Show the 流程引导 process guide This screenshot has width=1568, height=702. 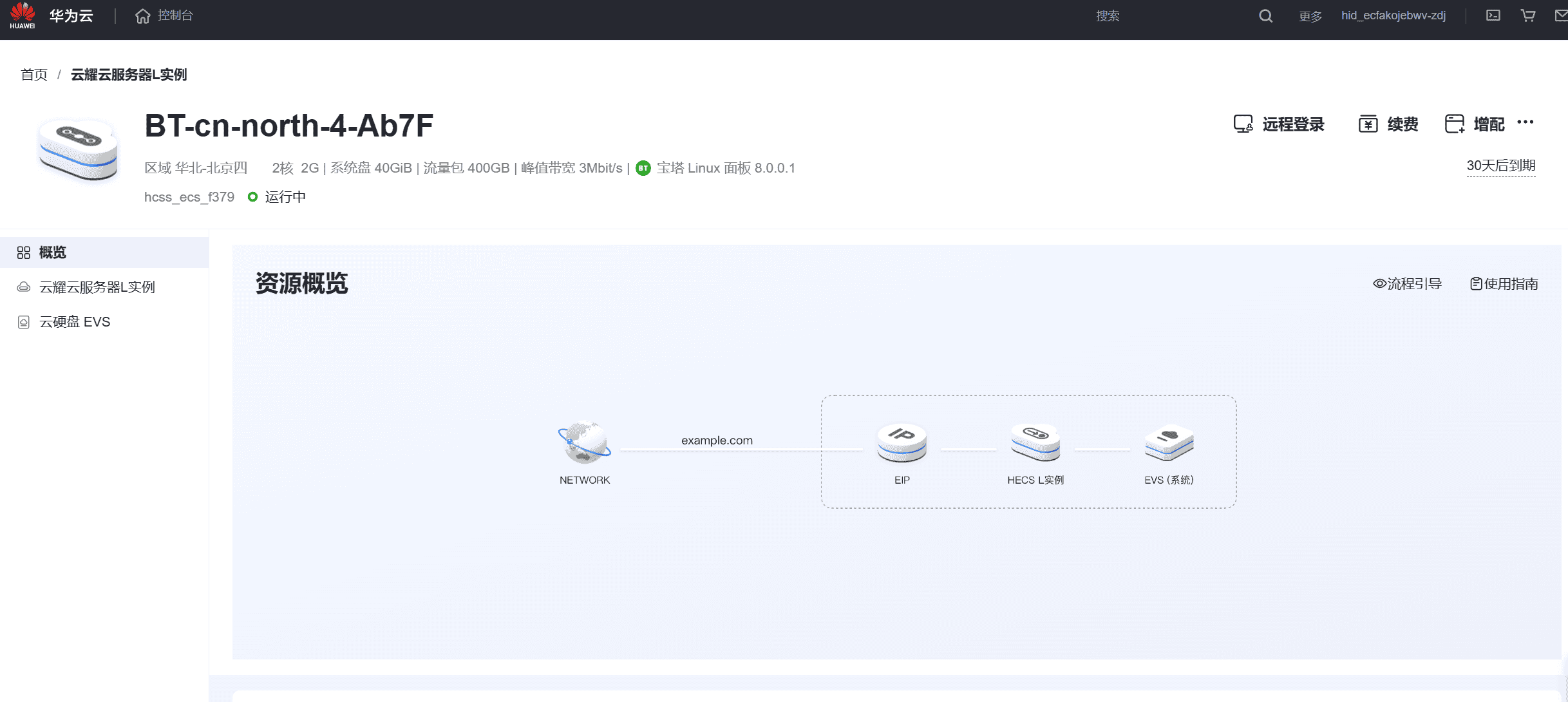pyautogui.click(x=1407, y=284)
